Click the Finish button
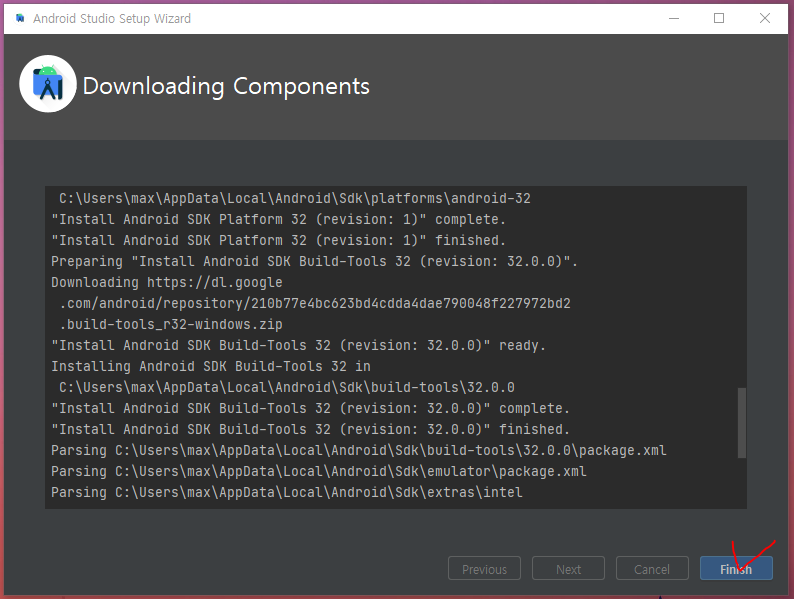Screen dimensions: 794x599 click(736, 568)
